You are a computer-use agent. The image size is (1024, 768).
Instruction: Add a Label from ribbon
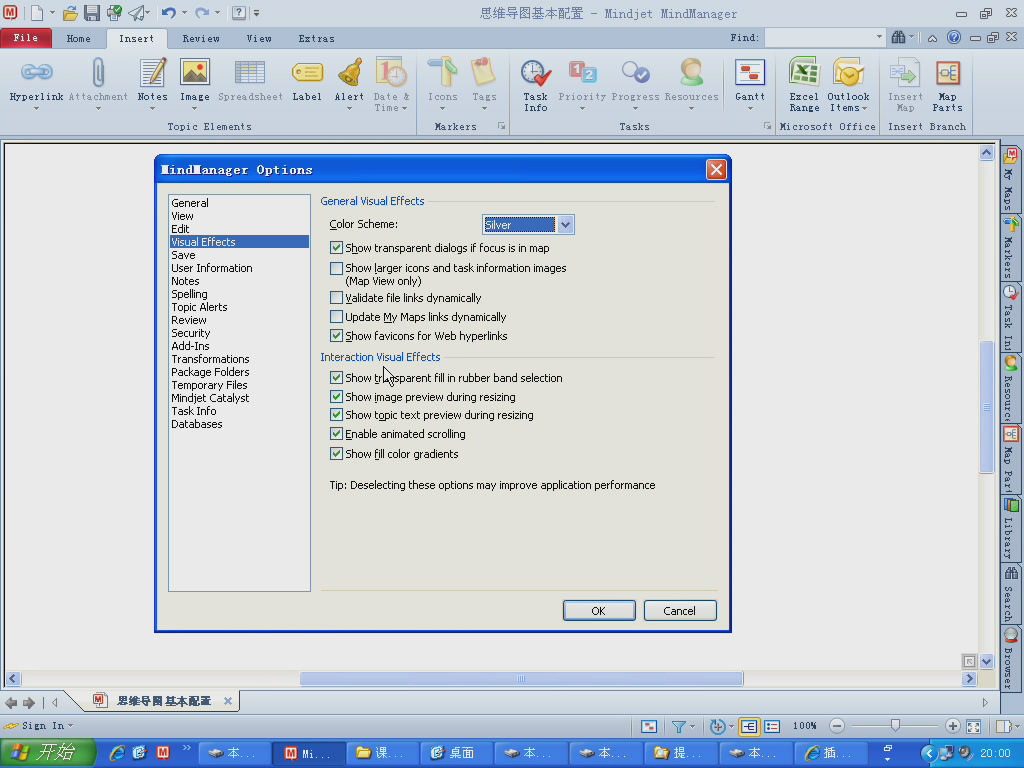(x=307, y=72)
